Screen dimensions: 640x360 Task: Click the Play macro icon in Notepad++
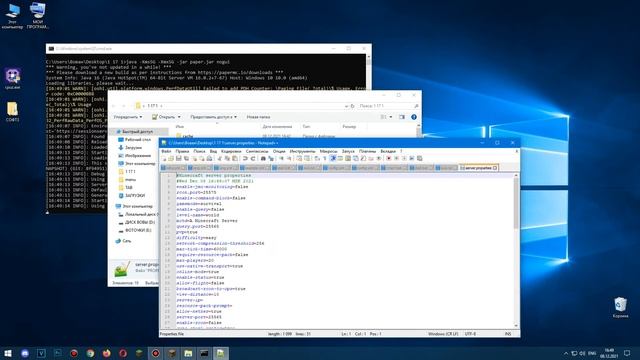[x=404, y=158]
